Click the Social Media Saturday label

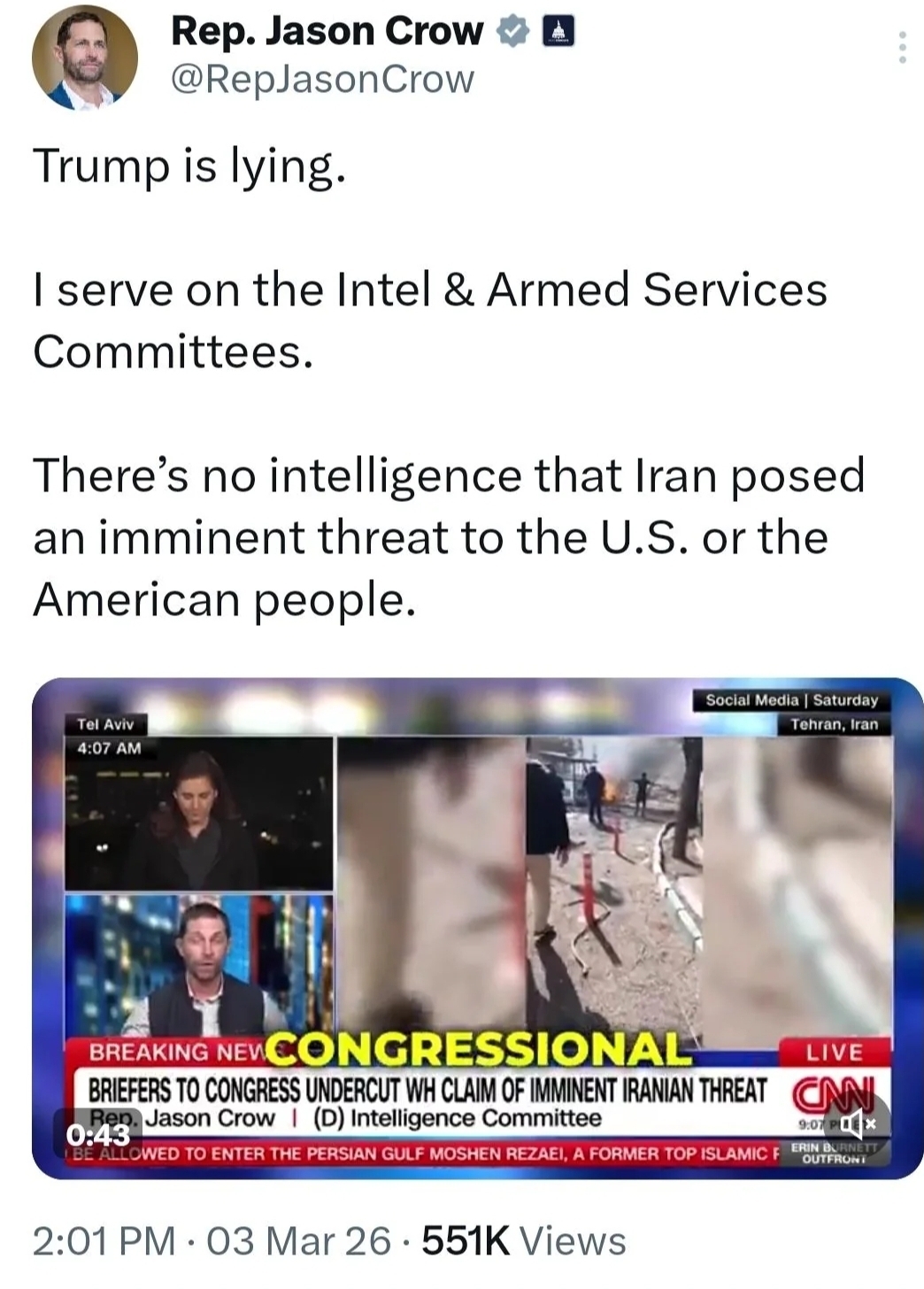(x=791, y=700)
